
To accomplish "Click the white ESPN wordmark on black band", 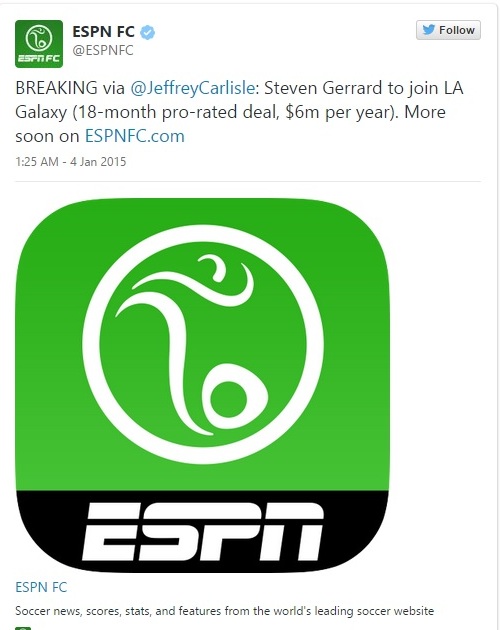I will [x=203, y=532].
